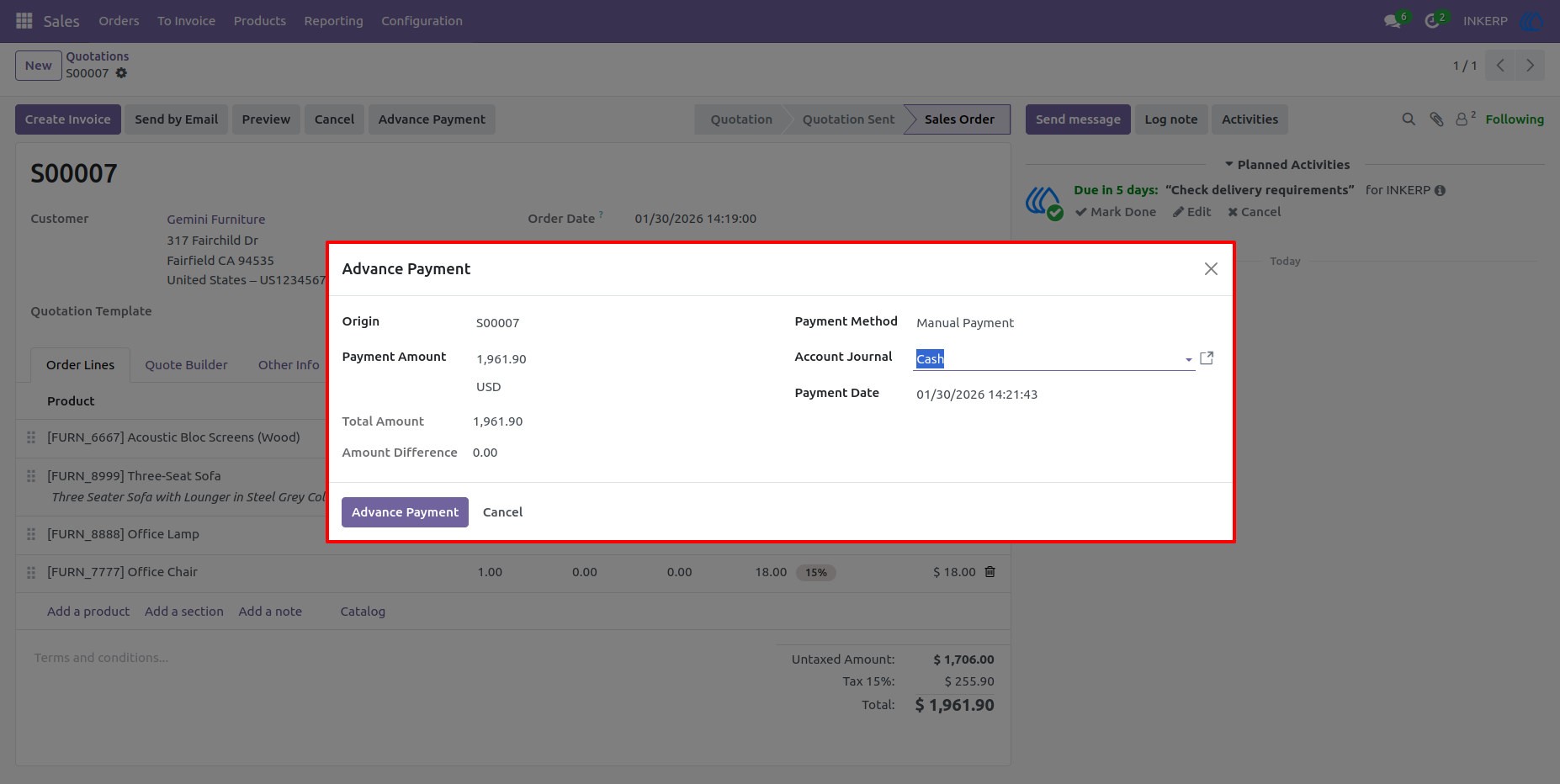Search messages with magnifier icon
This screenshot has height=784, width=1560.
tap(1409, 119)
